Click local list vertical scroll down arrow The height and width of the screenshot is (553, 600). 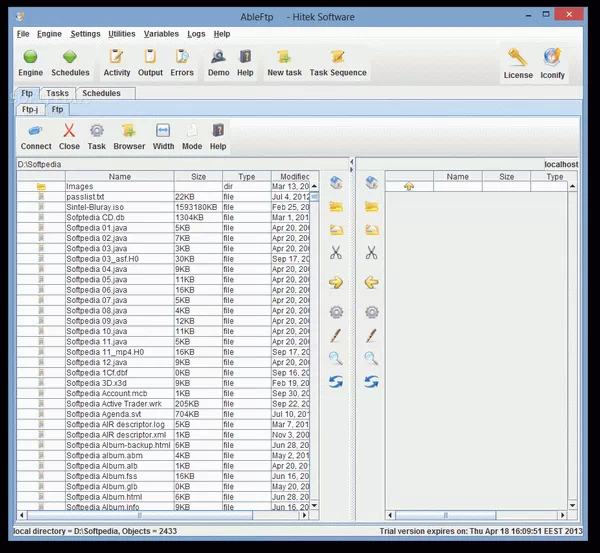point(314,505)
